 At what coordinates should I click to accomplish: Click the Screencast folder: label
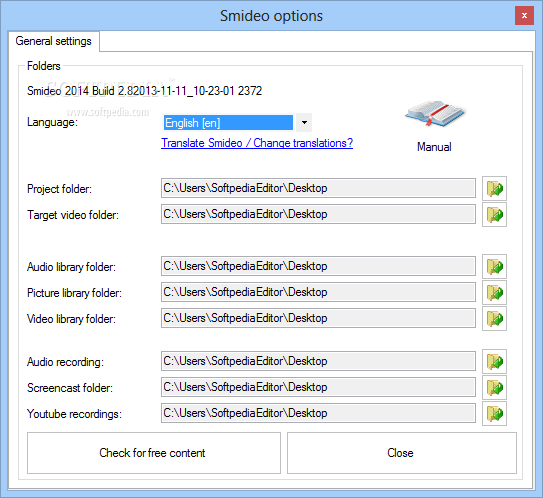coord(70,388)
